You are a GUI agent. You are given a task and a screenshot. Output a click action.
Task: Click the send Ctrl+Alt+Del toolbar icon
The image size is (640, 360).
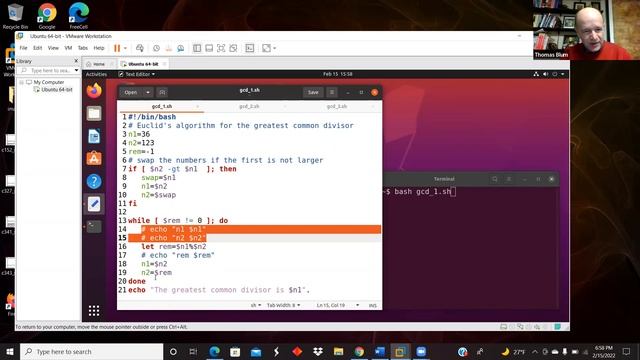140,48
